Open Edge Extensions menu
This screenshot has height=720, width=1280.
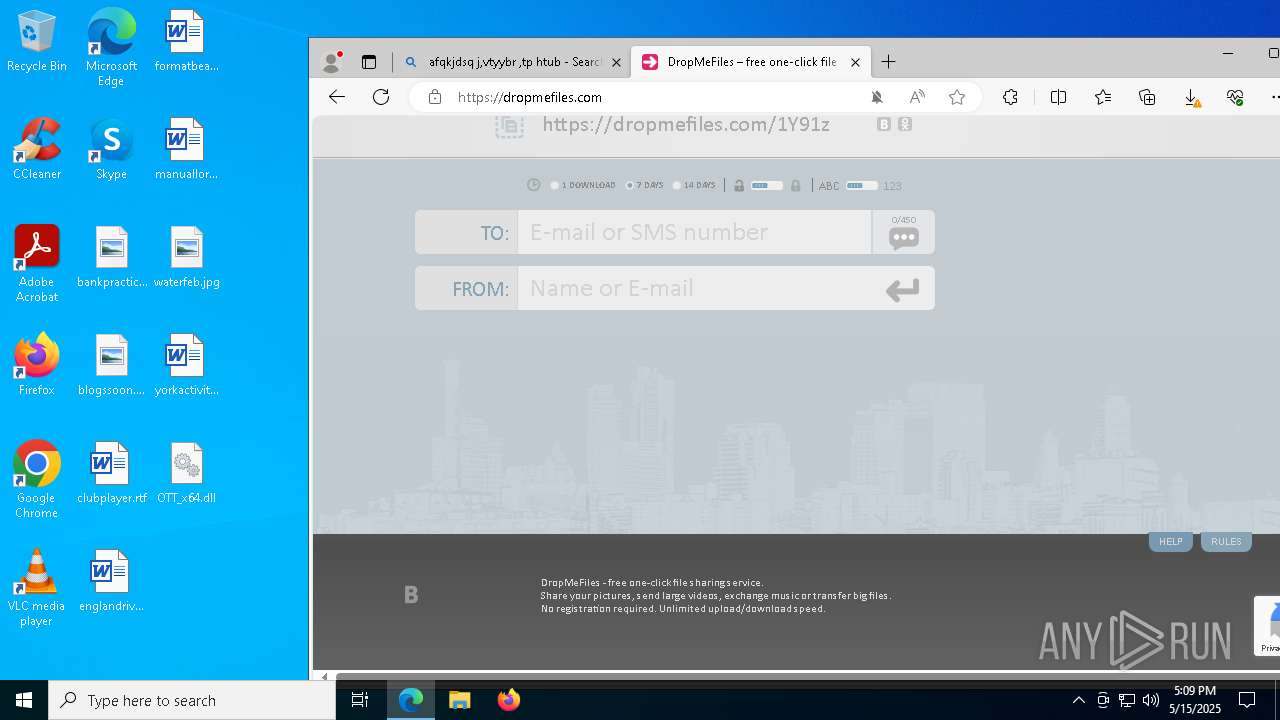(1010, 97)
